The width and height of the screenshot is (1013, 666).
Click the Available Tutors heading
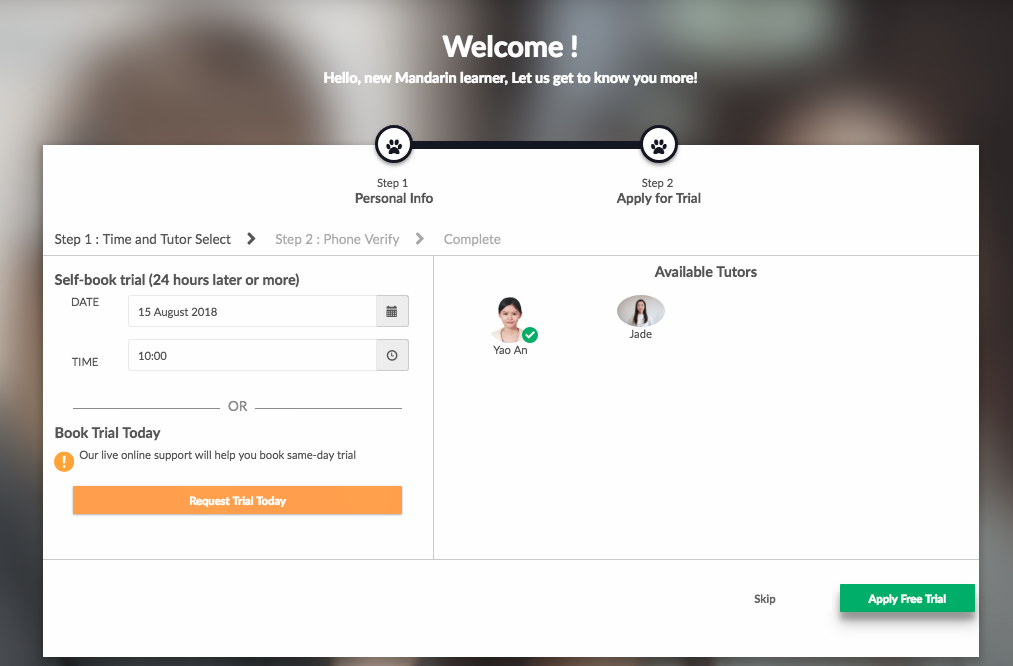[x=705, y=272]
